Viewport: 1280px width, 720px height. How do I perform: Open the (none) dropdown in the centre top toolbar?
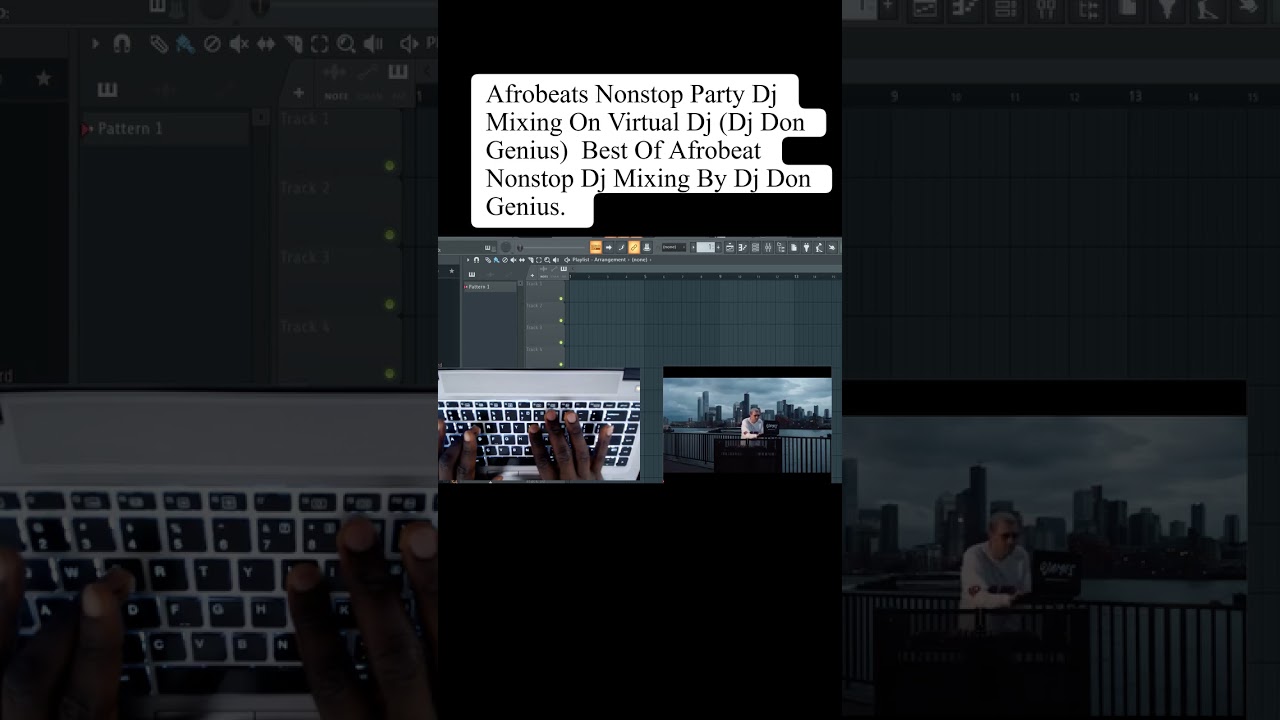click(x=674, y=247)
